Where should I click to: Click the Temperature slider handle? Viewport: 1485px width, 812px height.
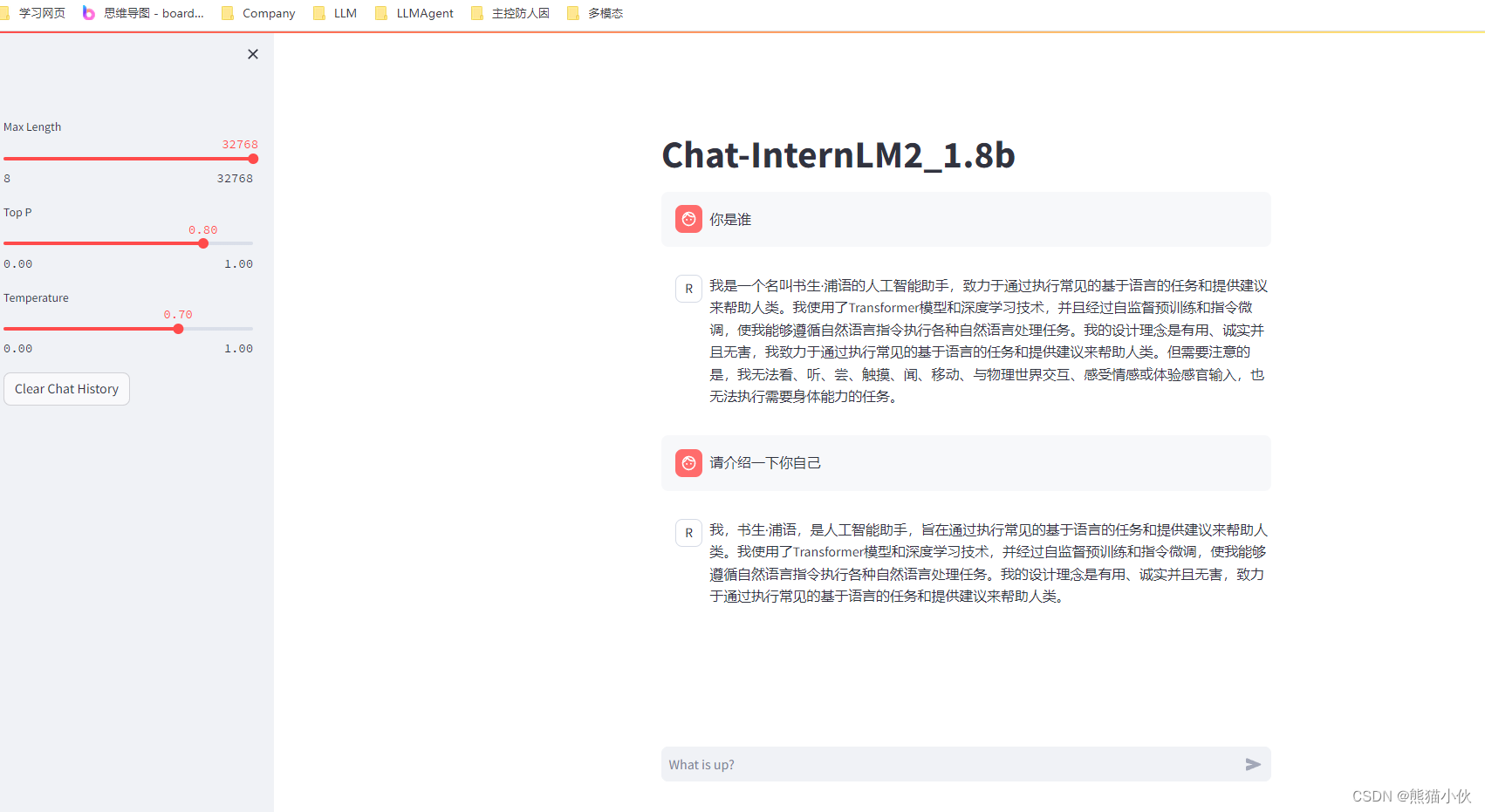click(x=178, y=329)
